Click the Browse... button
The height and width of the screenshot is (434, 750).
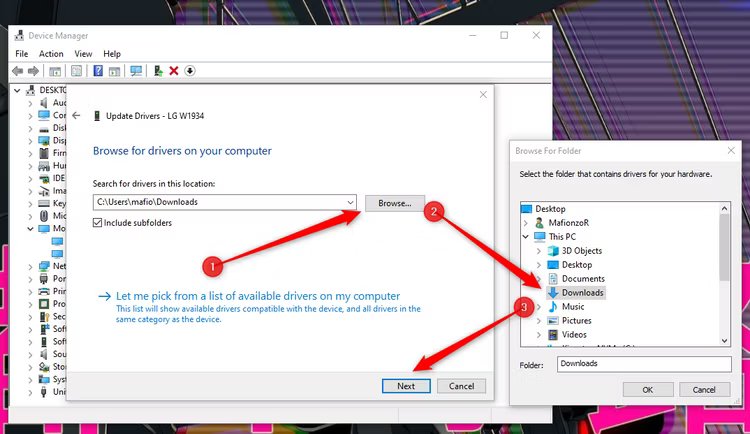coord(395,203)
